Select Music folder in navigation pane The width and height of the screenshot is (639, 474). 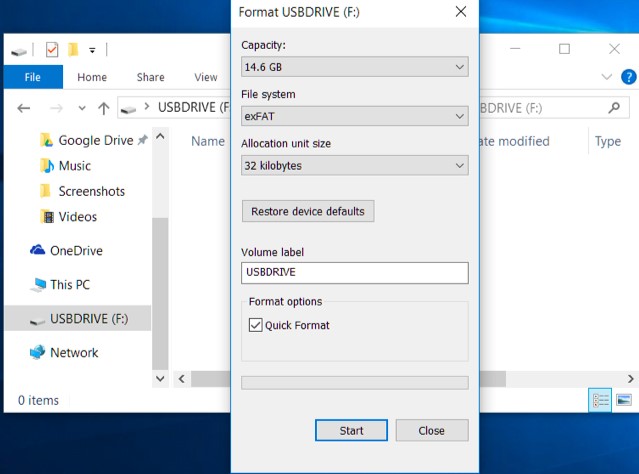click(x=75, y=166)
